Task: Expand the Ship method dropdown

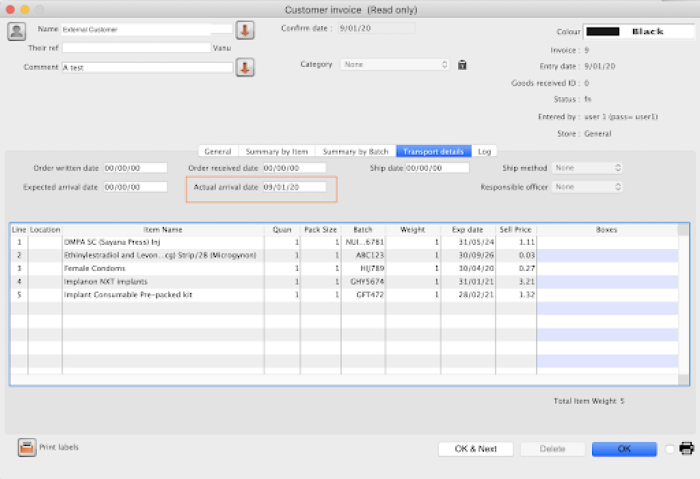Action: click(x=588, y=168)
